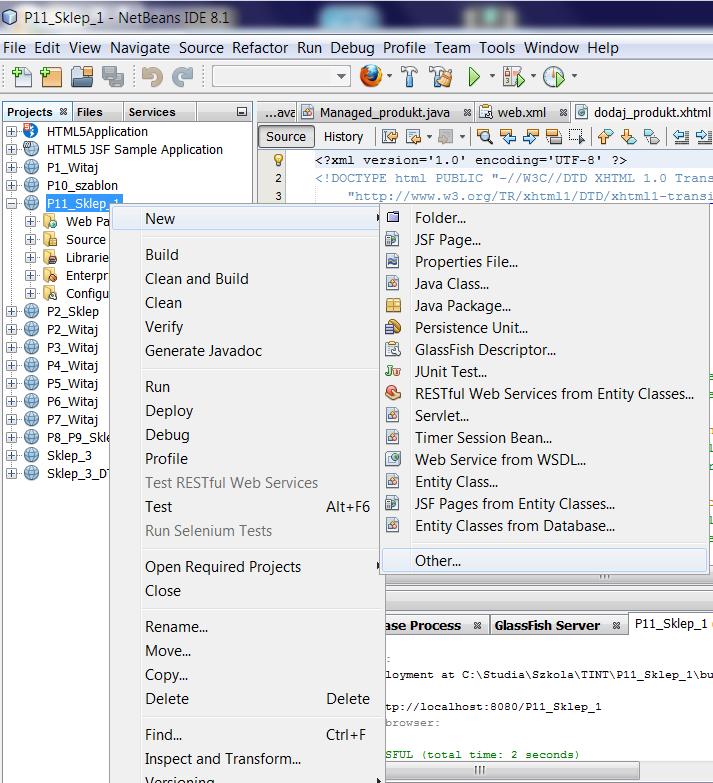Click the Save All toolbar icon
713x783 pixels.
(113, 76)
